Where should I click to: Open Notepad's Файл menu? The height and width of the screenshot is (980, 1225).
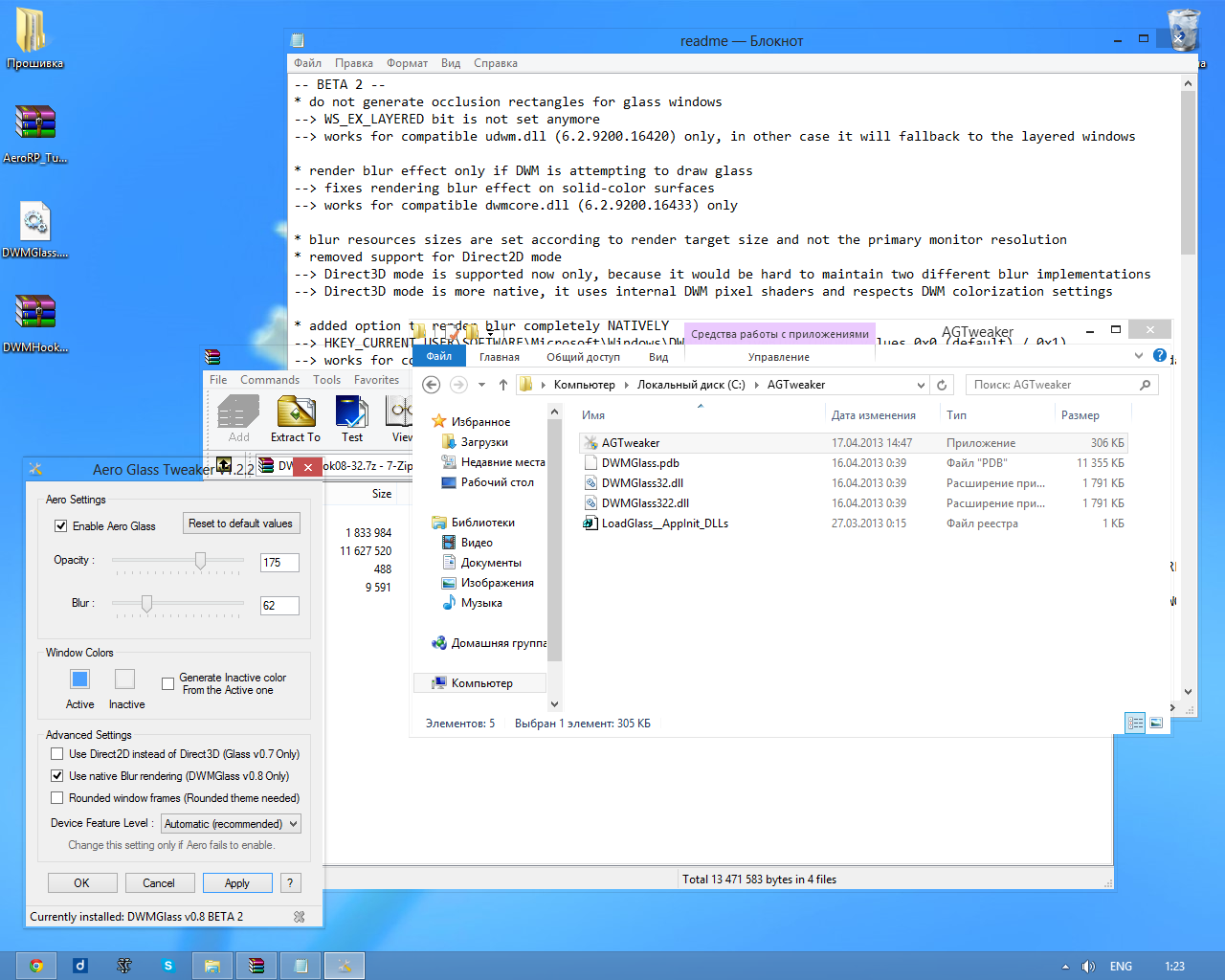(307, 63)
